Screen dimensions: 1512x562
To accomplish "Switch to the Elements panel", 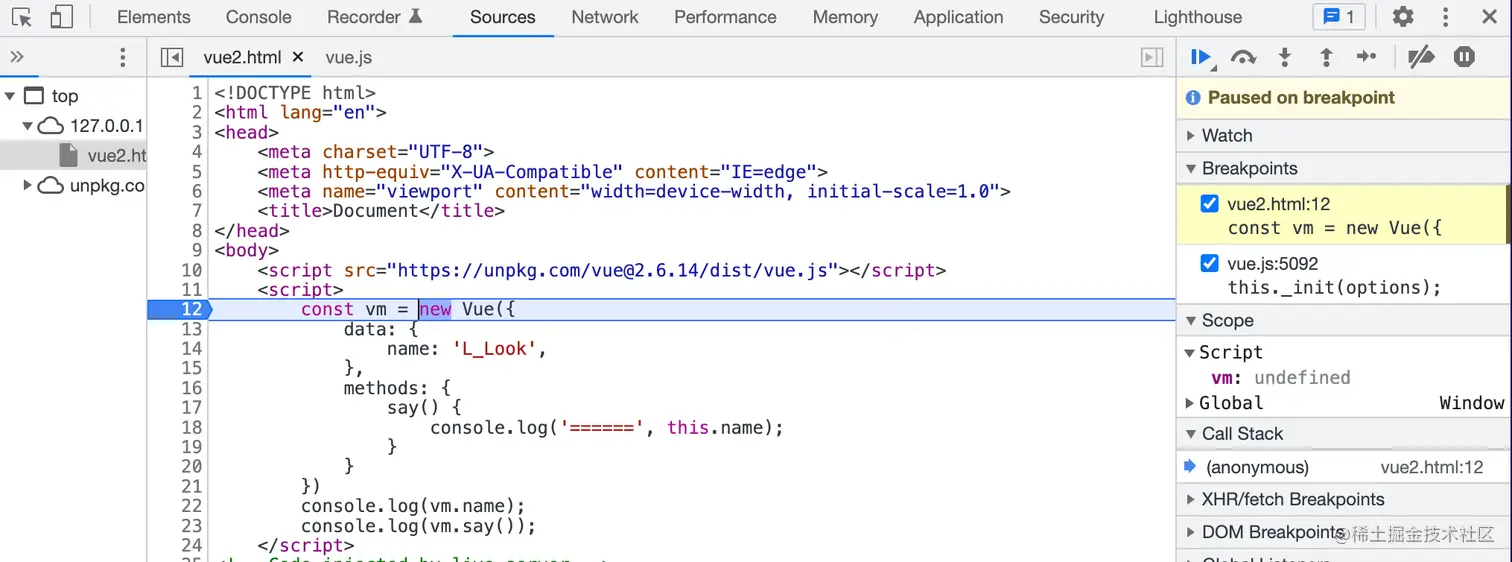I will coord(154,17).
